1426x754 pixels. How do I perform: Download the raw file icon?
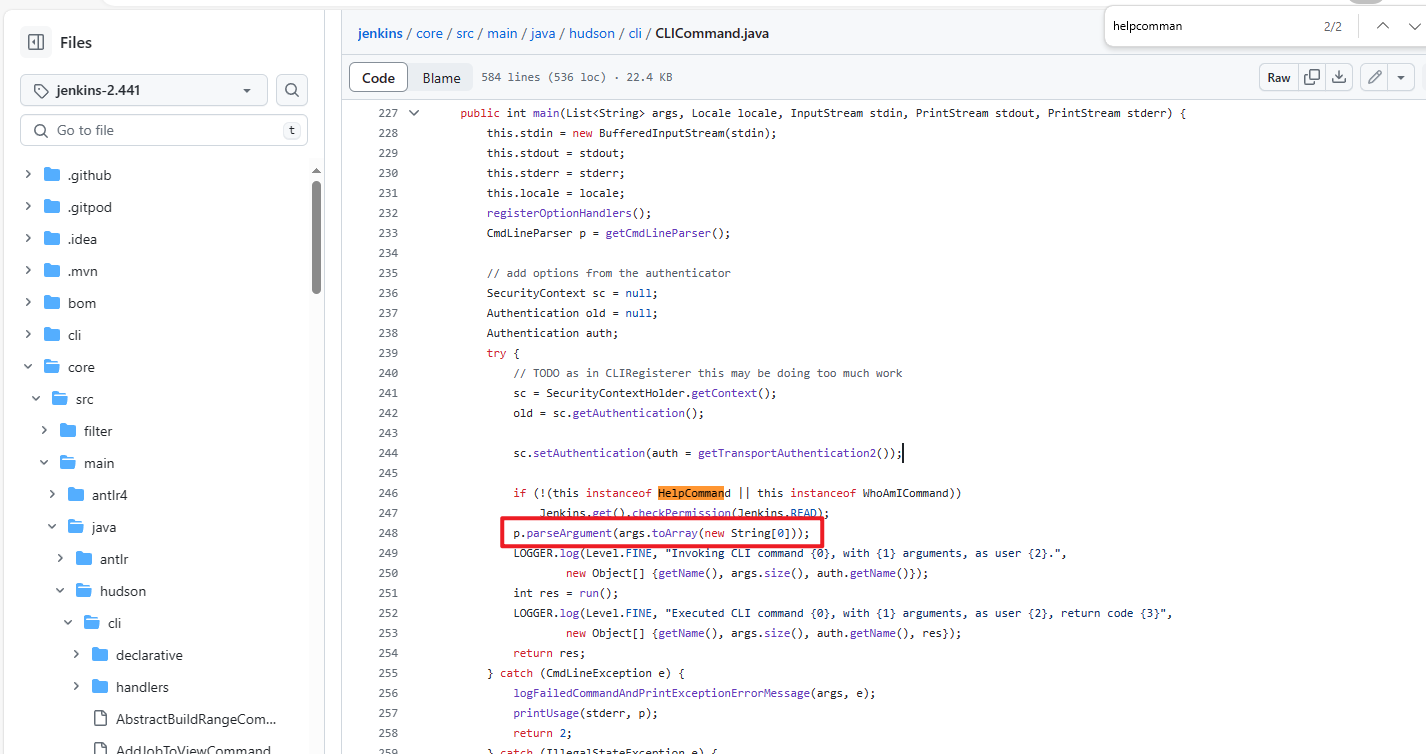(1339, 77)
